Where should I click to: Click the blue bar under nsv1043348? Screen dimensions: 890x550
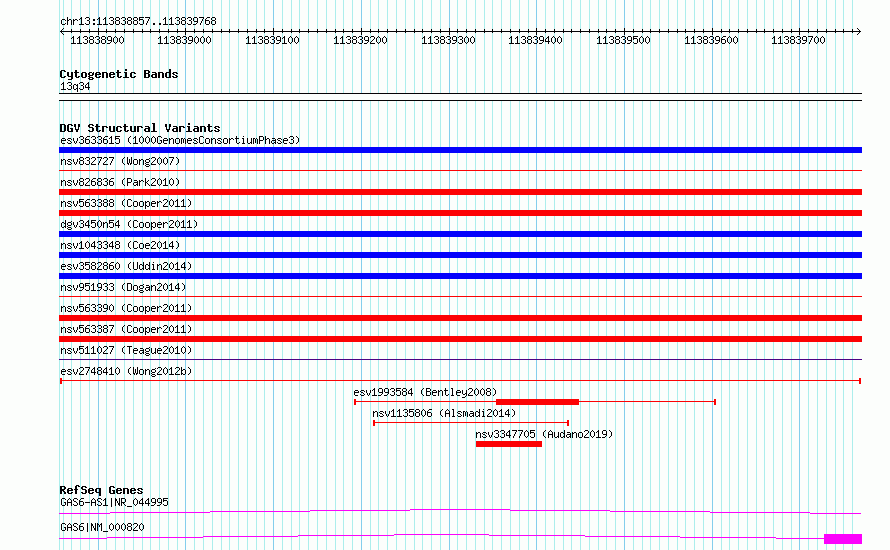(x=460, y=255)
